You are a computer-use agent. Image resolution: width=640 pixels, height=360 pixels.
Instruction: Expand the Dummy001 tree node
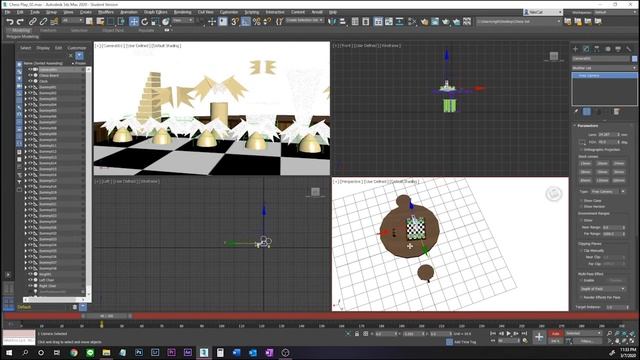[26, 87]
